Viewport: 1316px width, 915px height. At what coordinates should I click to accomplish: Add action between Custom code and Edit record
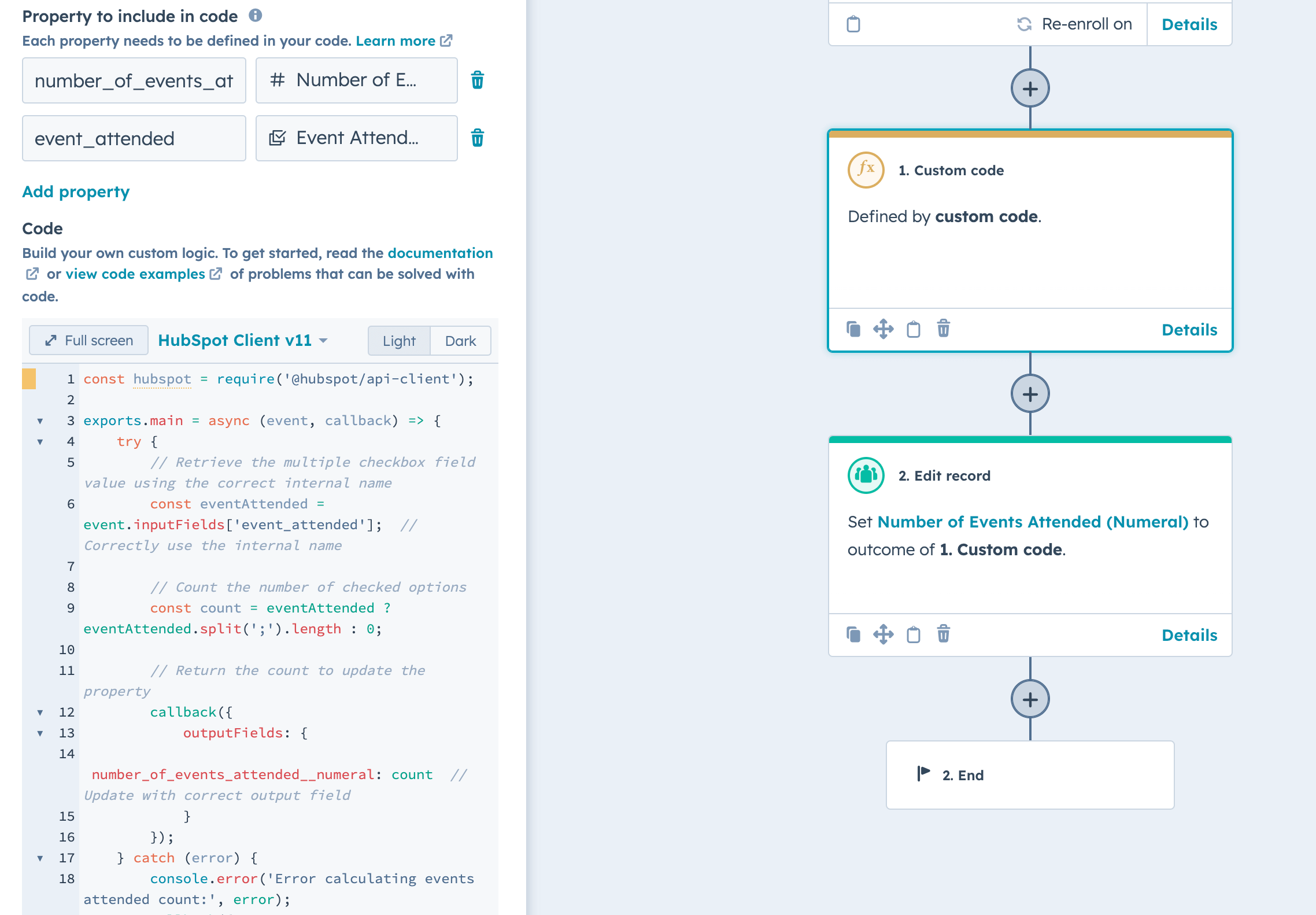tap(1030, 394)
